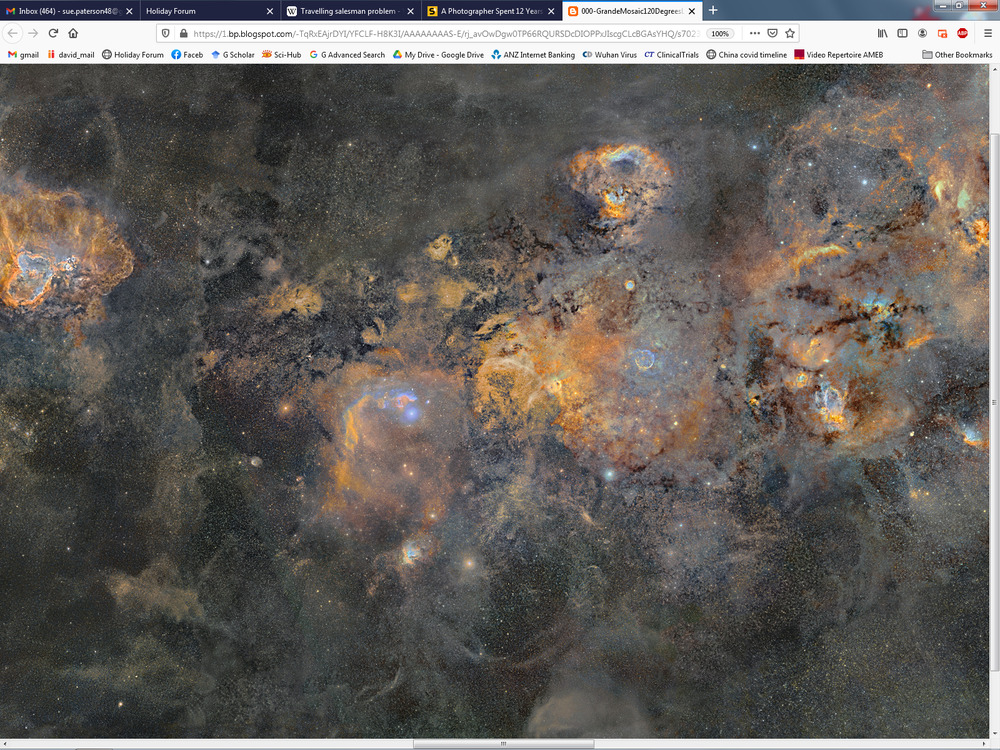Viewport: 1000px width, 750px height.
Task: Open a new tab with plus button
Action: (713, 10)
